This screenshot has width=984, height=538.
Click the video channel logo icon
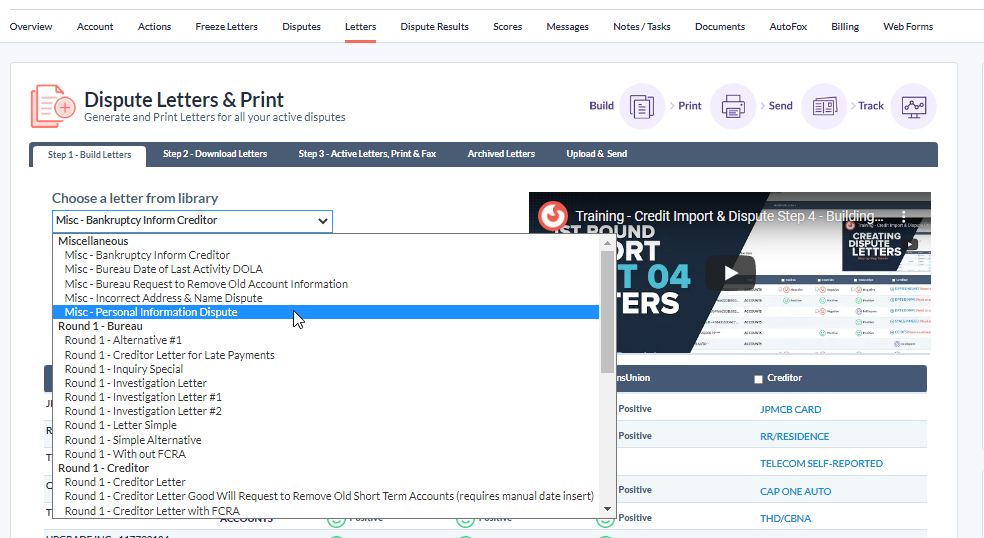click(553, 216)
